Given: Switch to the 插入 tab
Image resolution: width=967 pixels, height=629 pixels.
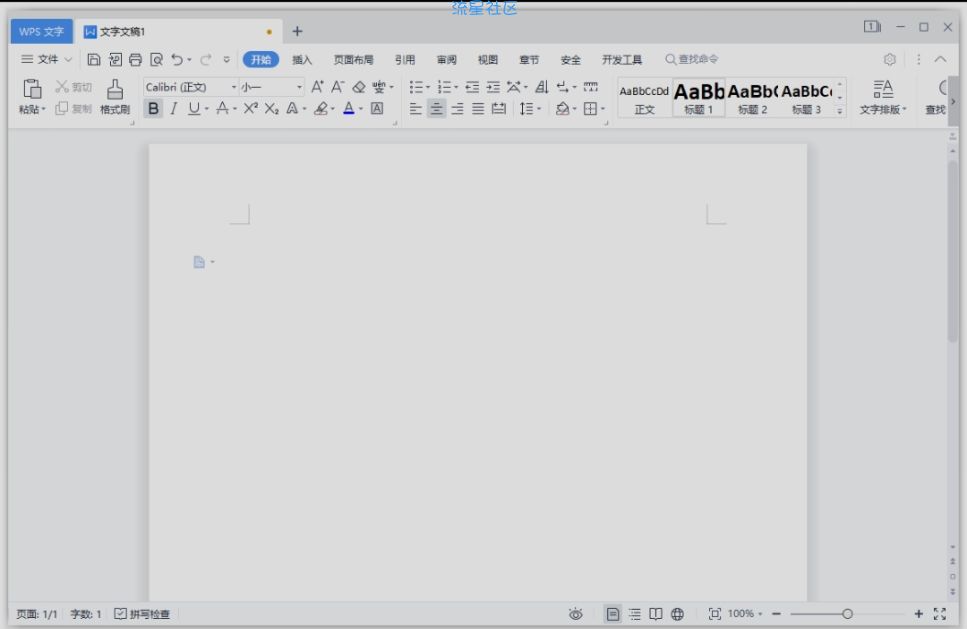Looking at the screenshot, I should [x=302, y=60].
